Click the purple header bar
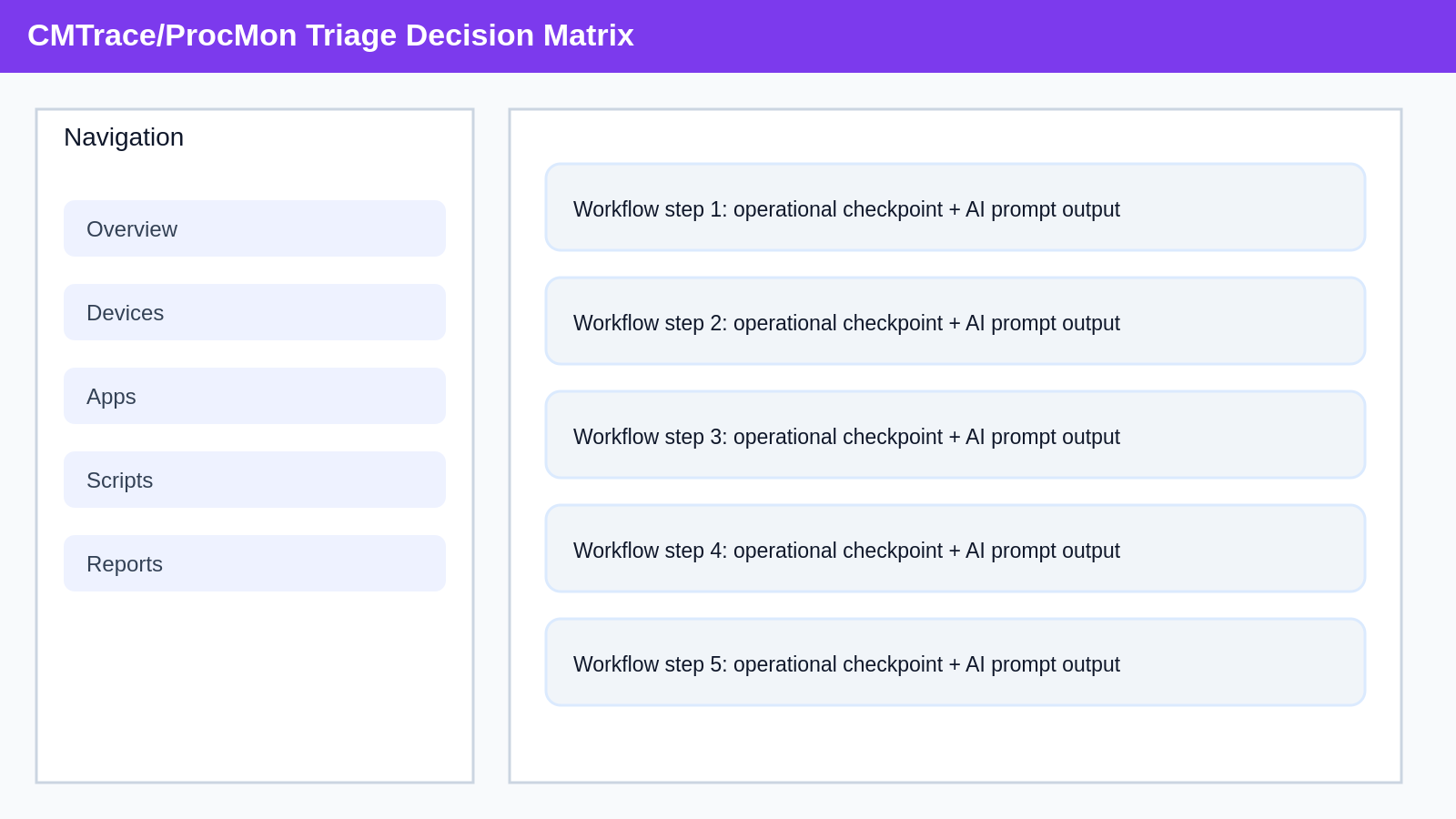Viewport: 1456px width, 819px height. (x=1046, y=36)
